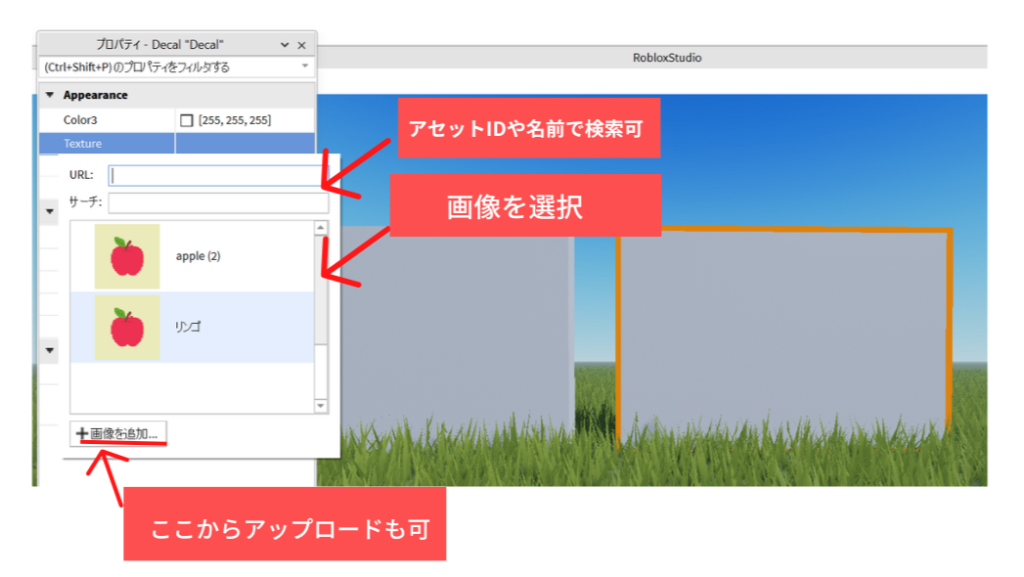Select the Color3 property label
This screenshot has height=577, width=1024.
click(x=79, y=117)
